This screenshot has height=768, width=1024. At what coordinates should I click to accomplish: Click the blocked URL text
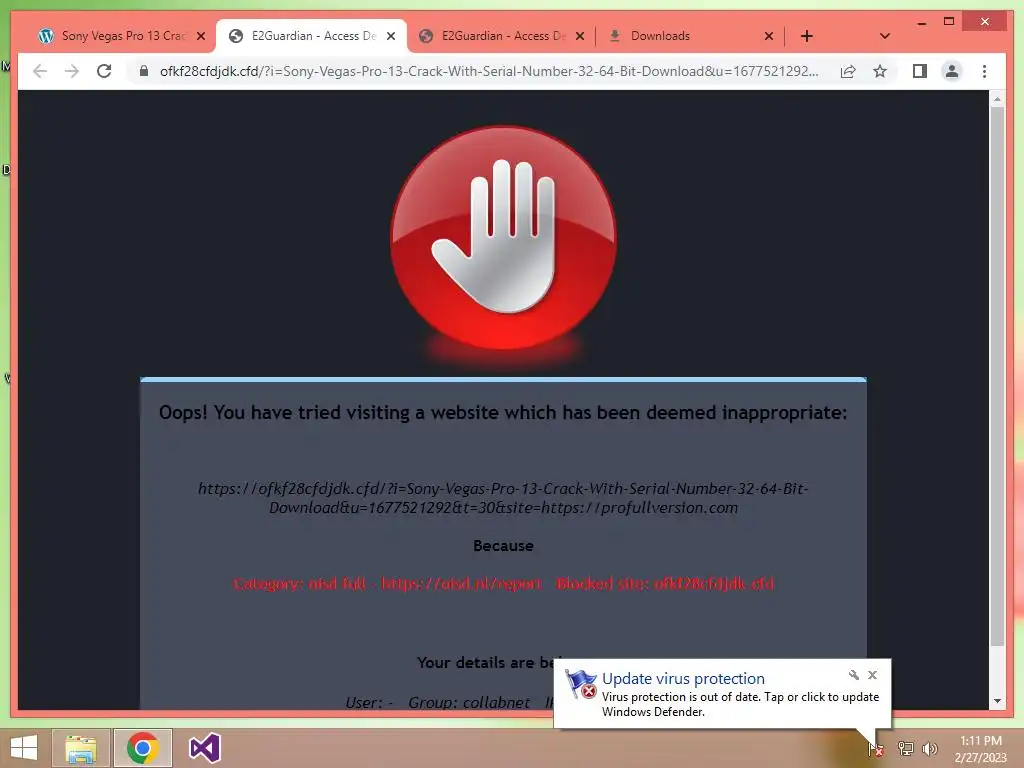(503, 498)
